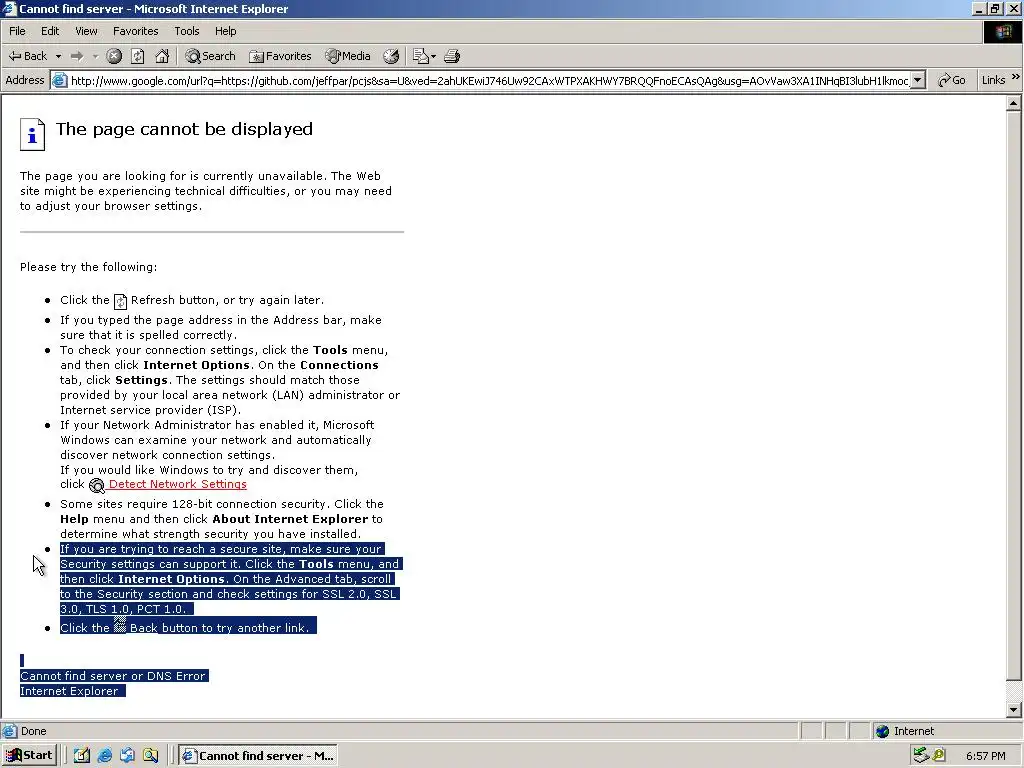Screen dimensions: 1024x768
Task: Click the info page icon beside heading
Action: tap(32, 135)
